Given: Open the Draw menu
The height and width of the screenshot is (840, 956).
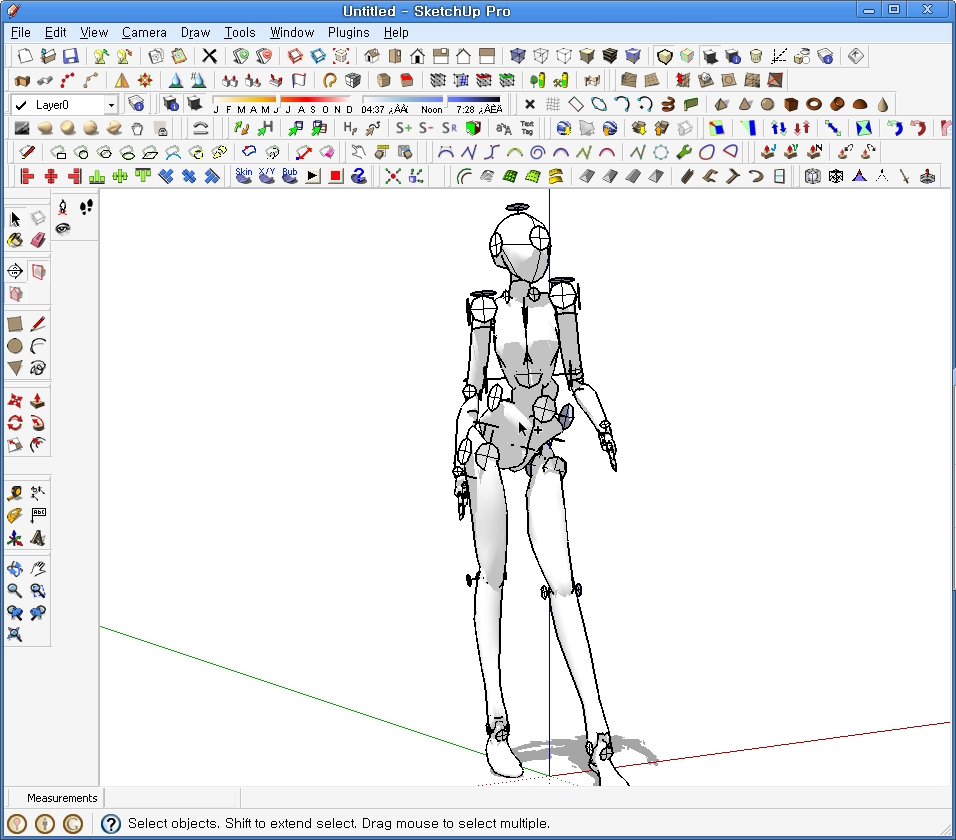Looking at the screenshot, I should (195, 32).
